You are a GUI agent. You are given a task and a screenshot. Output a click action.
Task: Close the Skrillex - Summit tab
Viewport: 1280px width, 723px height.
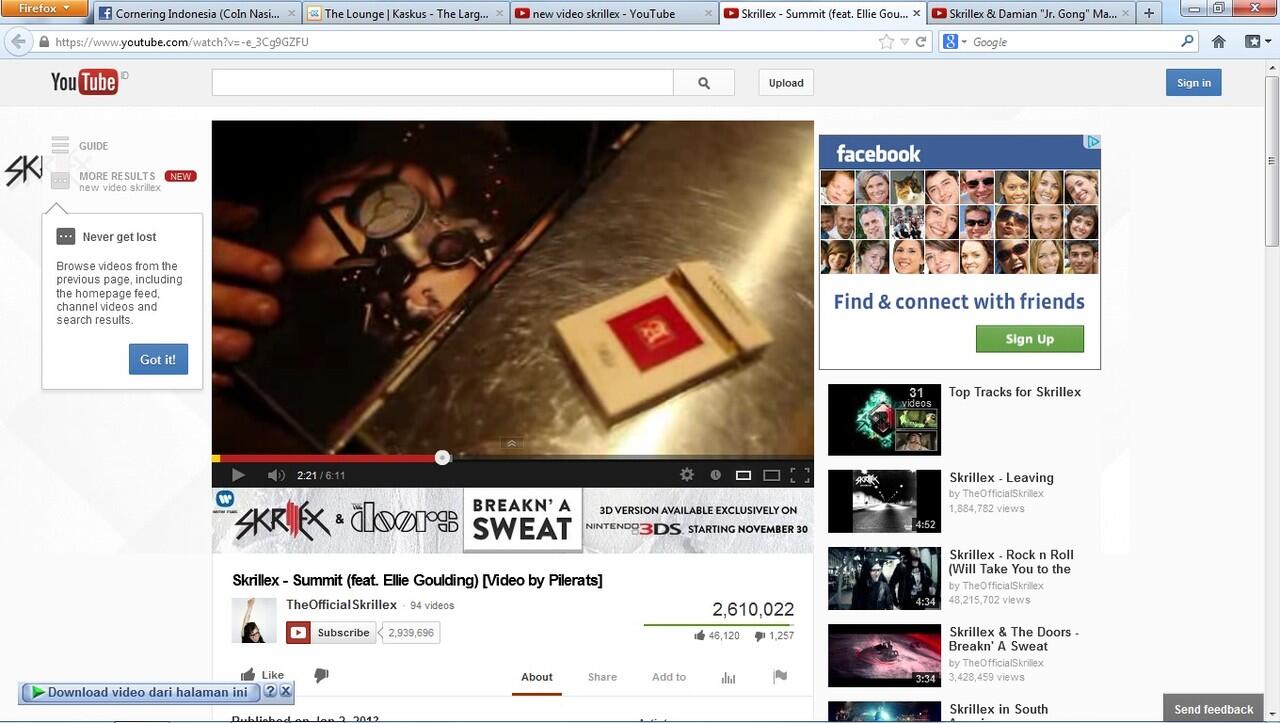916,14
